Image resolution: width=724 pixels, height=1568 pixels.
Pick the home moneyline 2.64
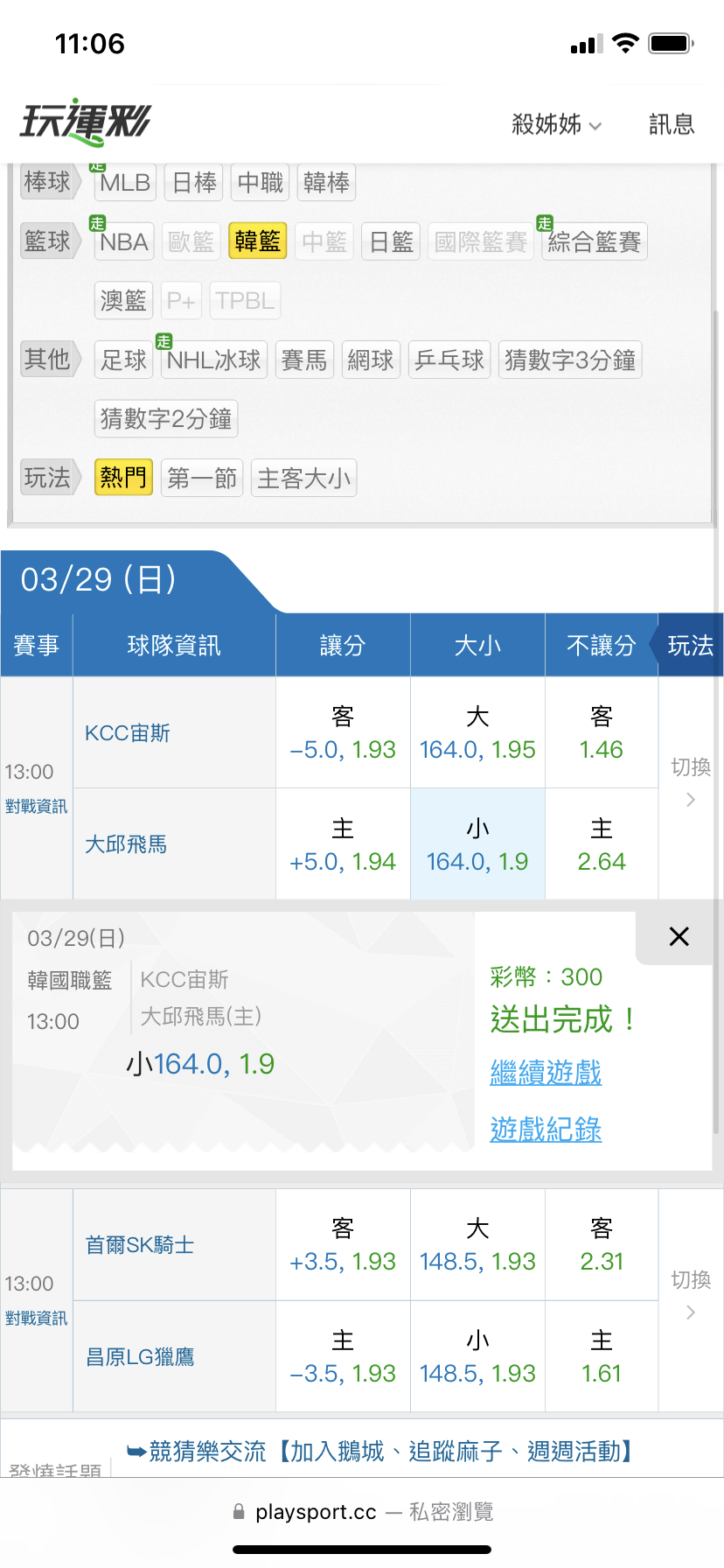pyautogui.click(x=602, y=844)
